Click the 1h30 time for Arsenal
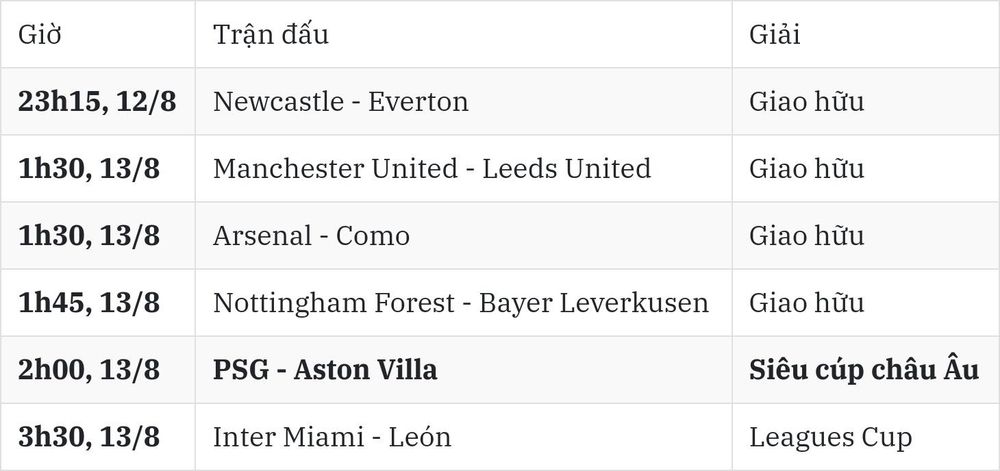 [89, 236]
